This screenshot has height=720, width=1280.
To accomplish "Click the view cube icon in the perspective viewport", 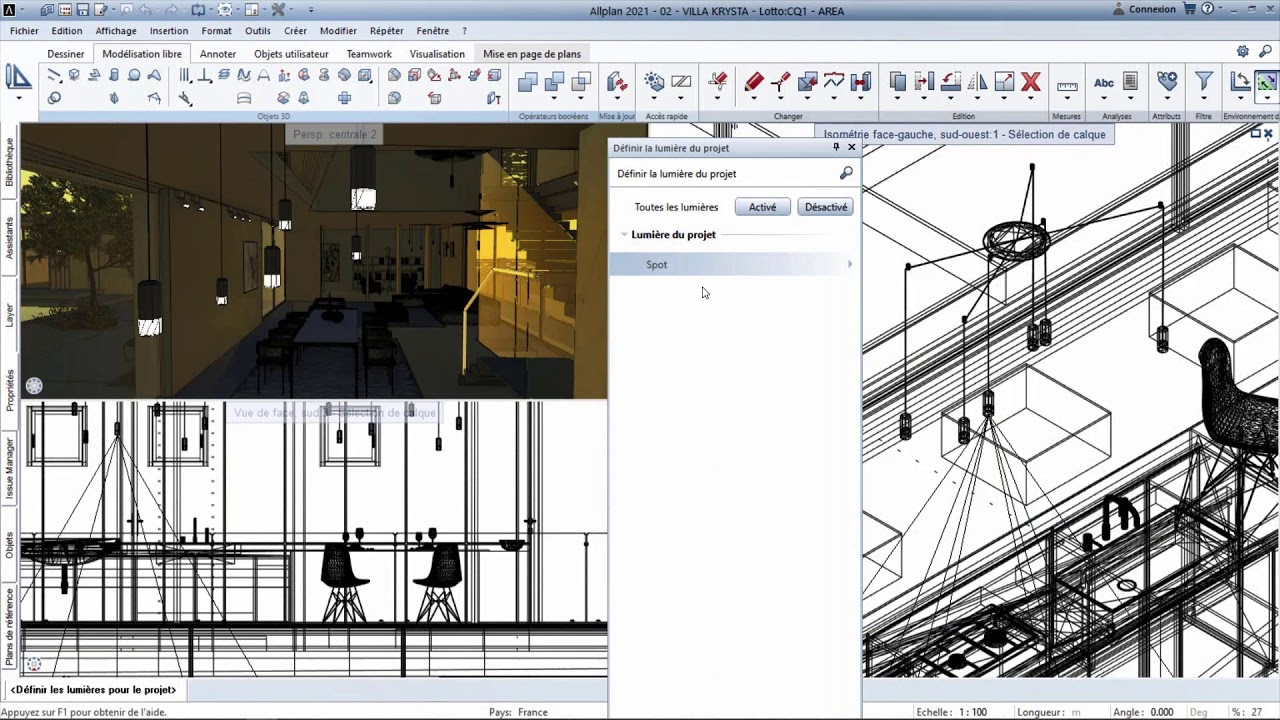I will [x=34, y=385].
